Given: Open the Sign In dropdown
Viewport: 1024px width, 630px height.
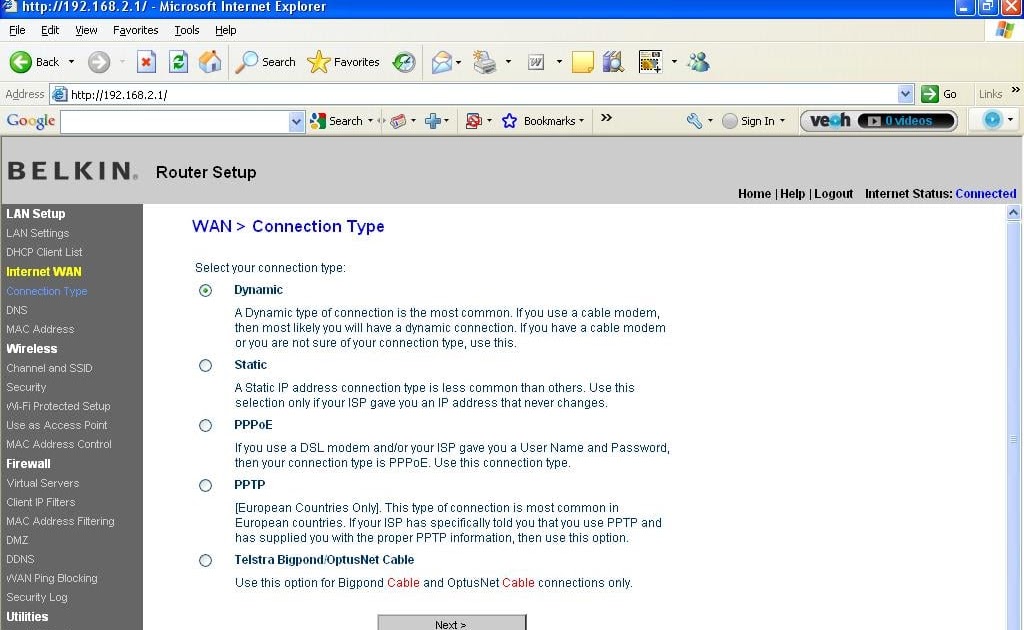Looking at the screenshot, I should 782,121.
